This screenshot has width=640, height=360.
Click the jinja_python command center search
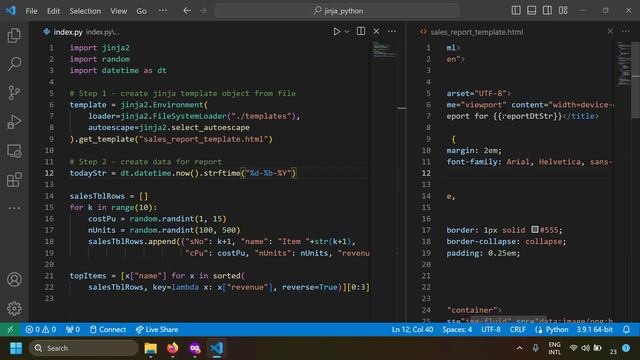337,11
